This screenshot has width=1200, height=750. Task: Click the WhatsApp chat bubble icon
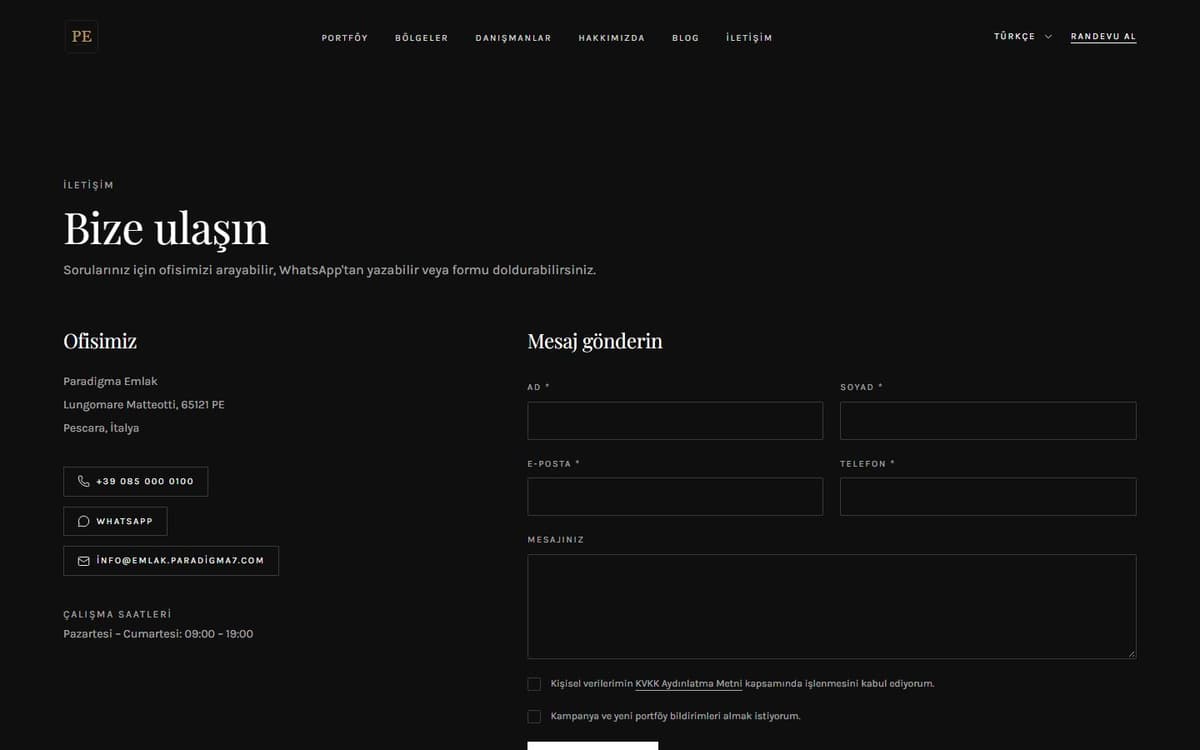(84, 521)
